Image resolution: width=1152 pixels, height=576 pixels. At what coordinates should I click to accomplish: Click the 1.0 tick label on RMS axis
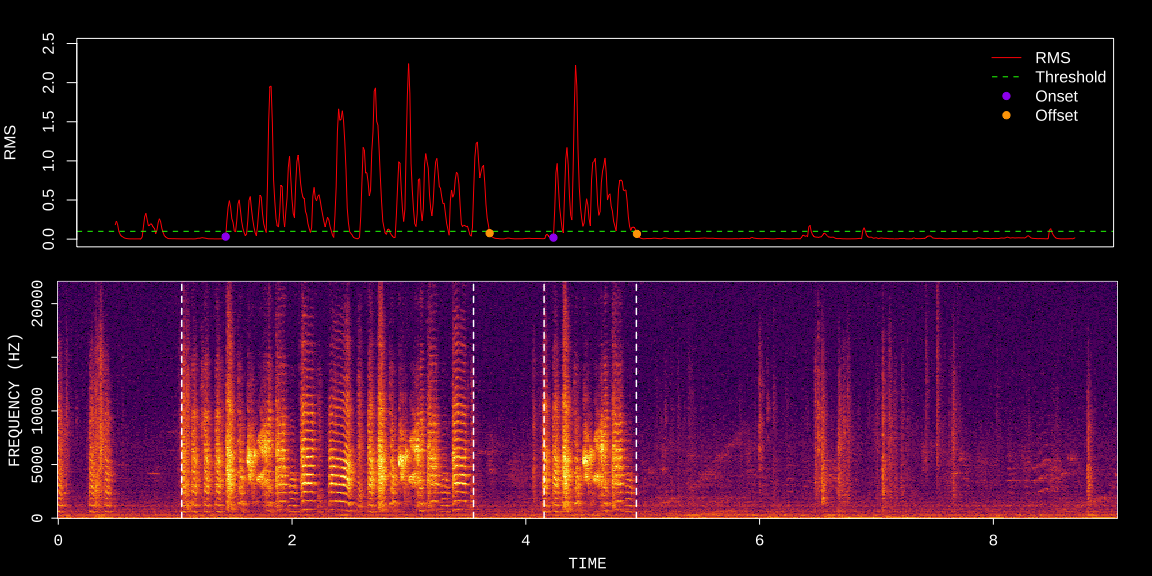pyautogui.click(x=50, y=161)
